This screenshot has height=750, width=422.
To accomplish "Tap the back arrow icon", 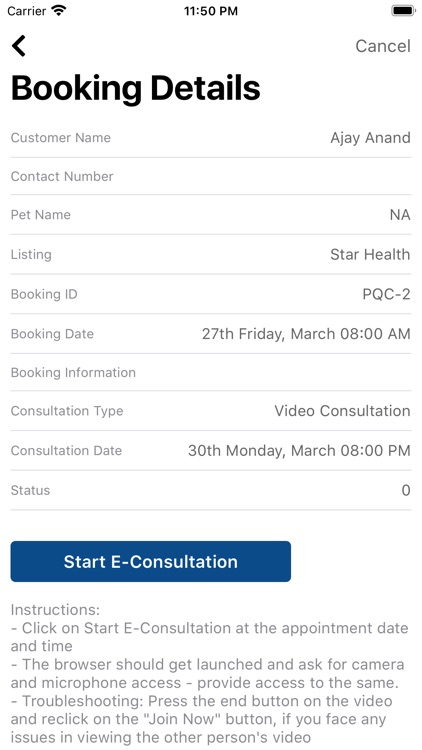I will [19, 46].
